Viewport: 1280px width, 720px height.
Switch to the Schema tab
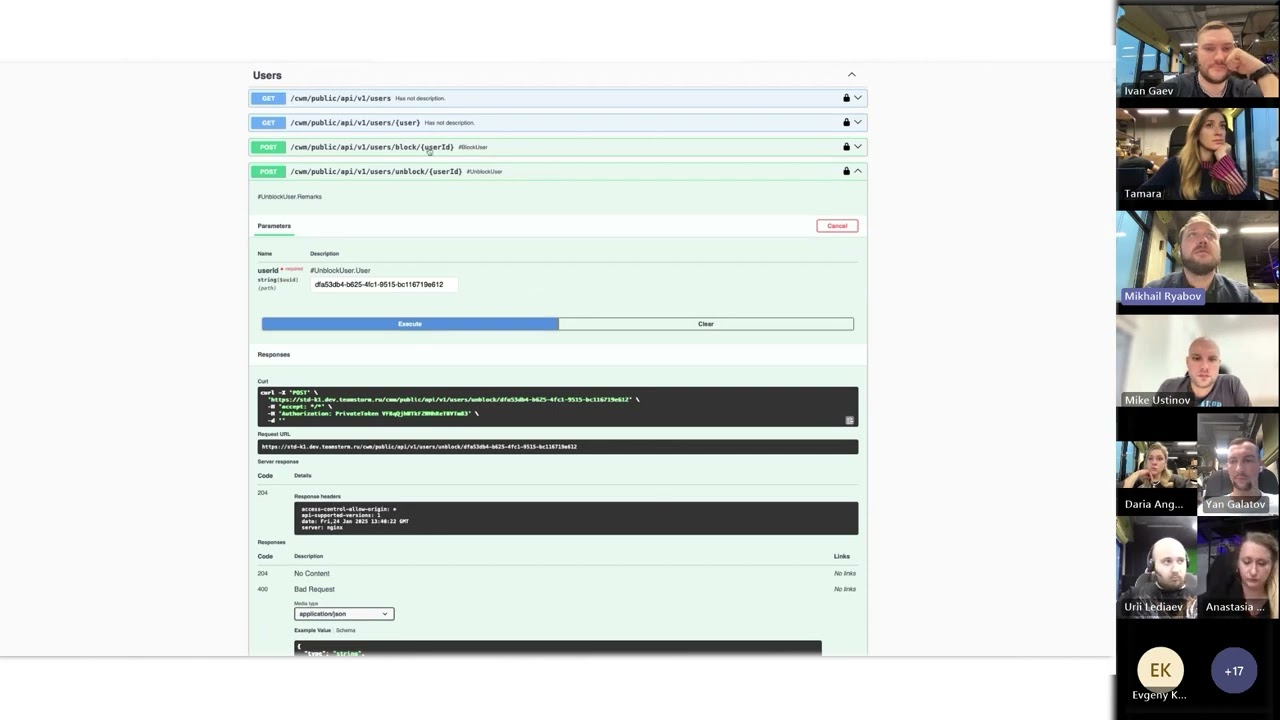[345, 630]
